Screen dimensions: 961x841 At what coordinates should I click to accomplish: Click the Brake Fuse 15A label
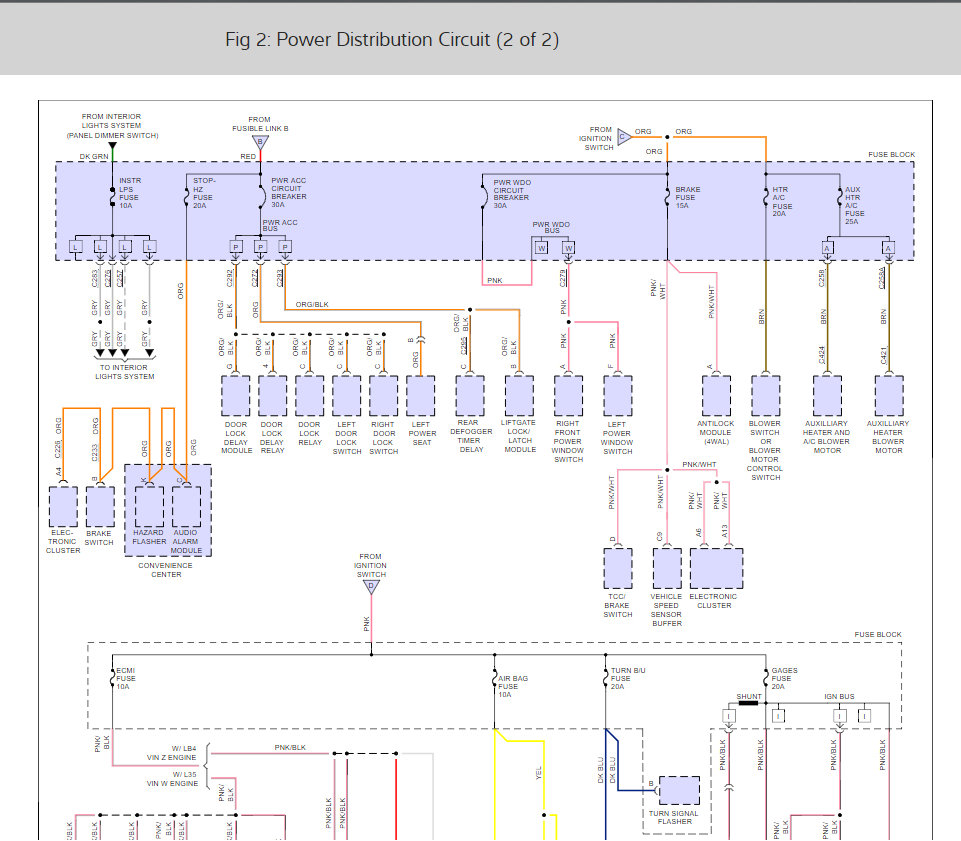pos(688,198)
